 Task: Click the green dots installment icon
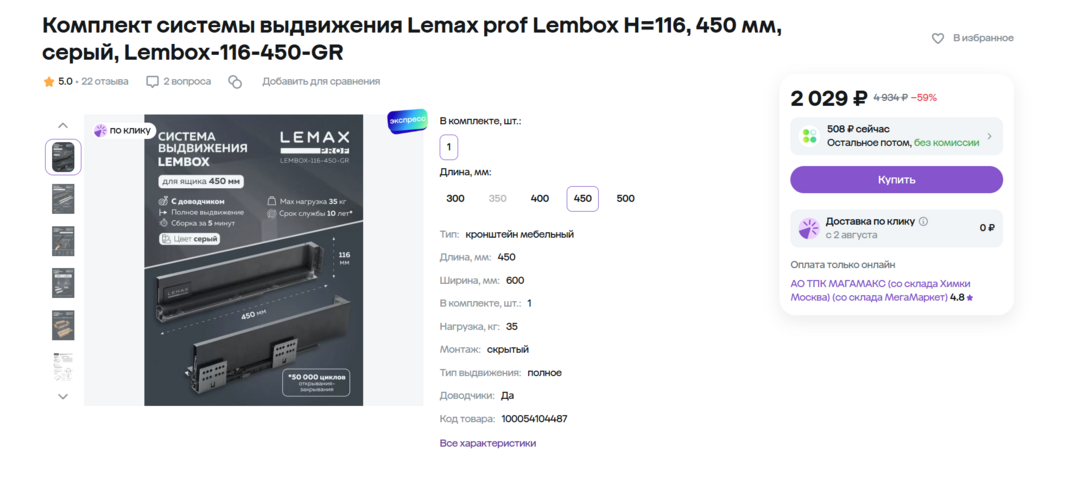point(809,136)
